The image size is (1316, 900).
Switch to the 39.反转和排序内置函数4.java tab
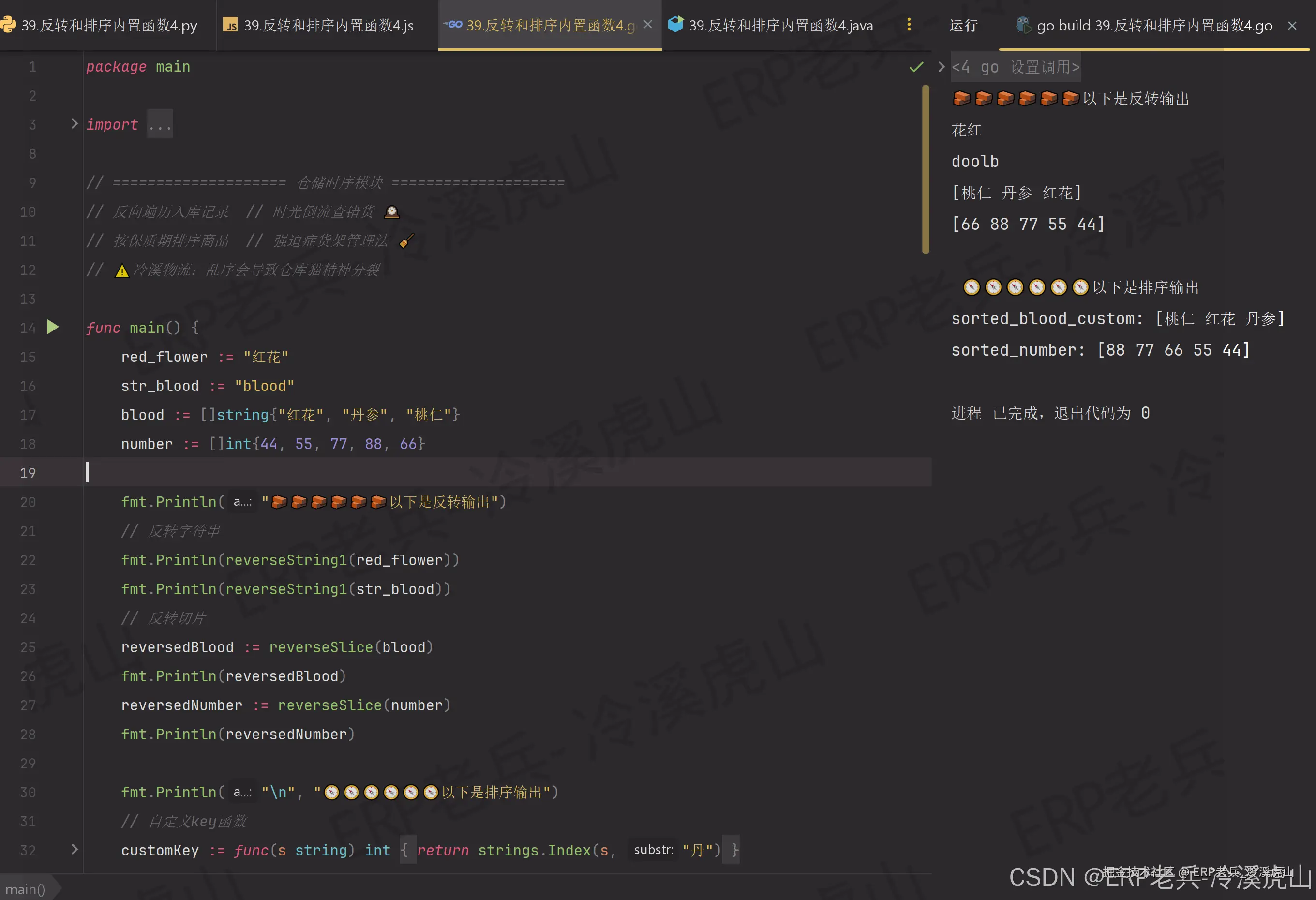point(780,26)
